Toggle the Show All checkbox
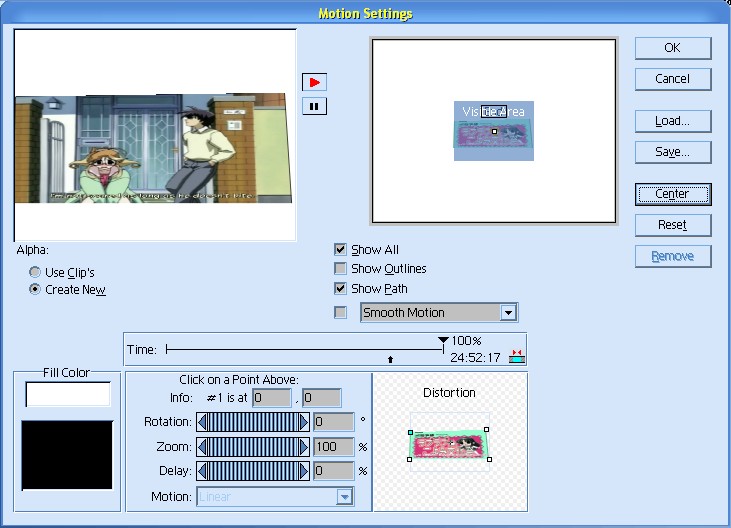Screen dimensions: 731x528 [340, 249]
